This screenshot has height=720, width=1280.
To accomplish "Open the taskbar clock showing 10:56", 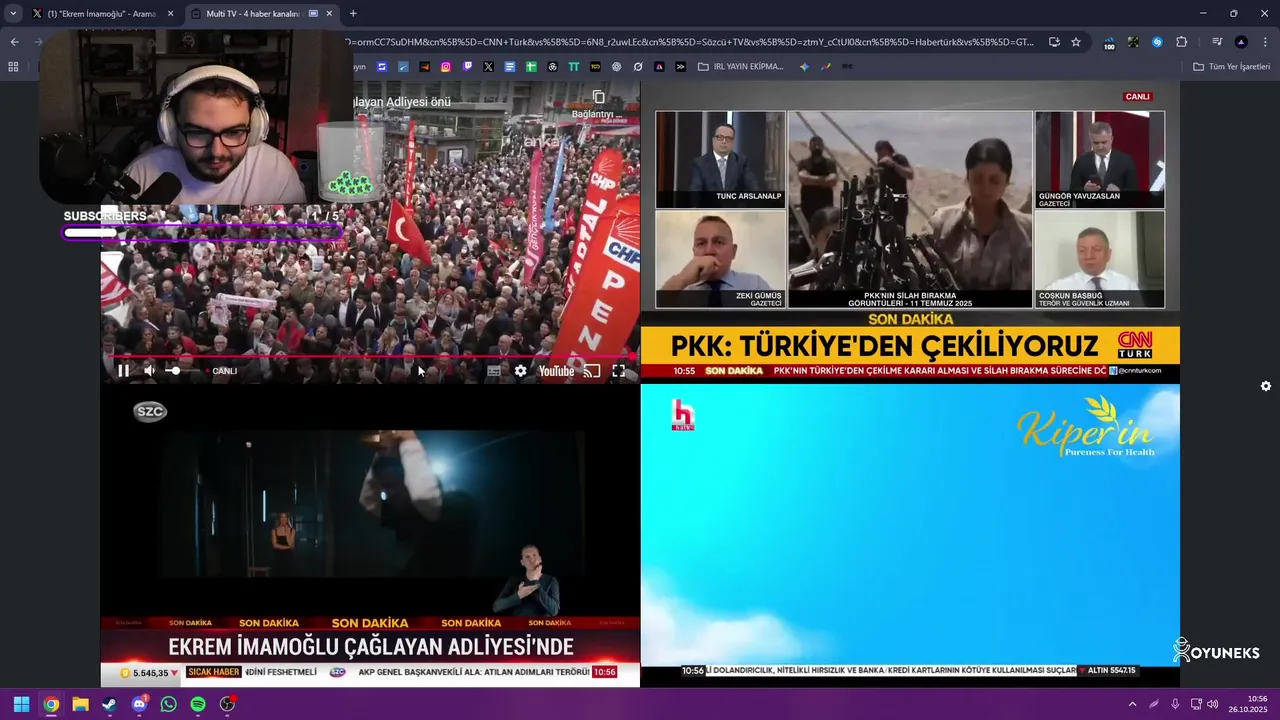I will tap(1250, 704).
